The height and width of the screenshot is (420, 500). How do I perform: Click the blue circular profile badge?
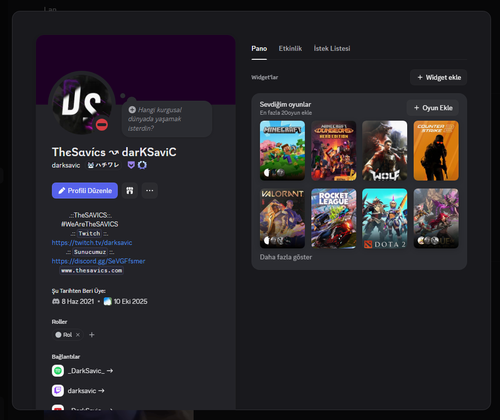(x=142, y=165)
